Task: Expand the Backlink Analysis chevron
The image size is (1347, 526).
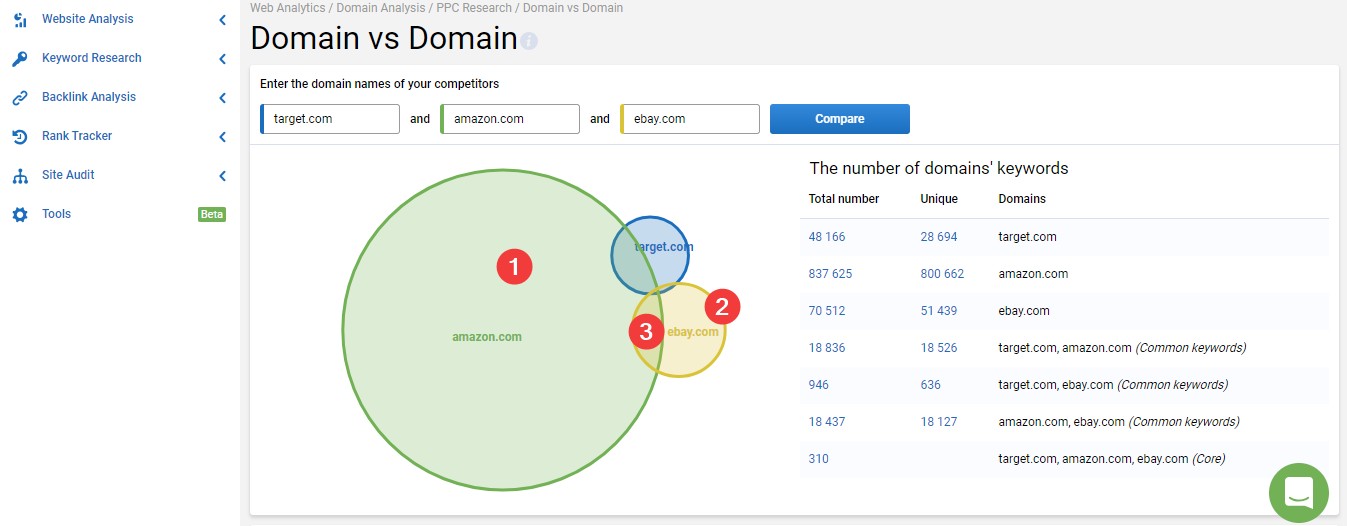Action: click(222, 98)
